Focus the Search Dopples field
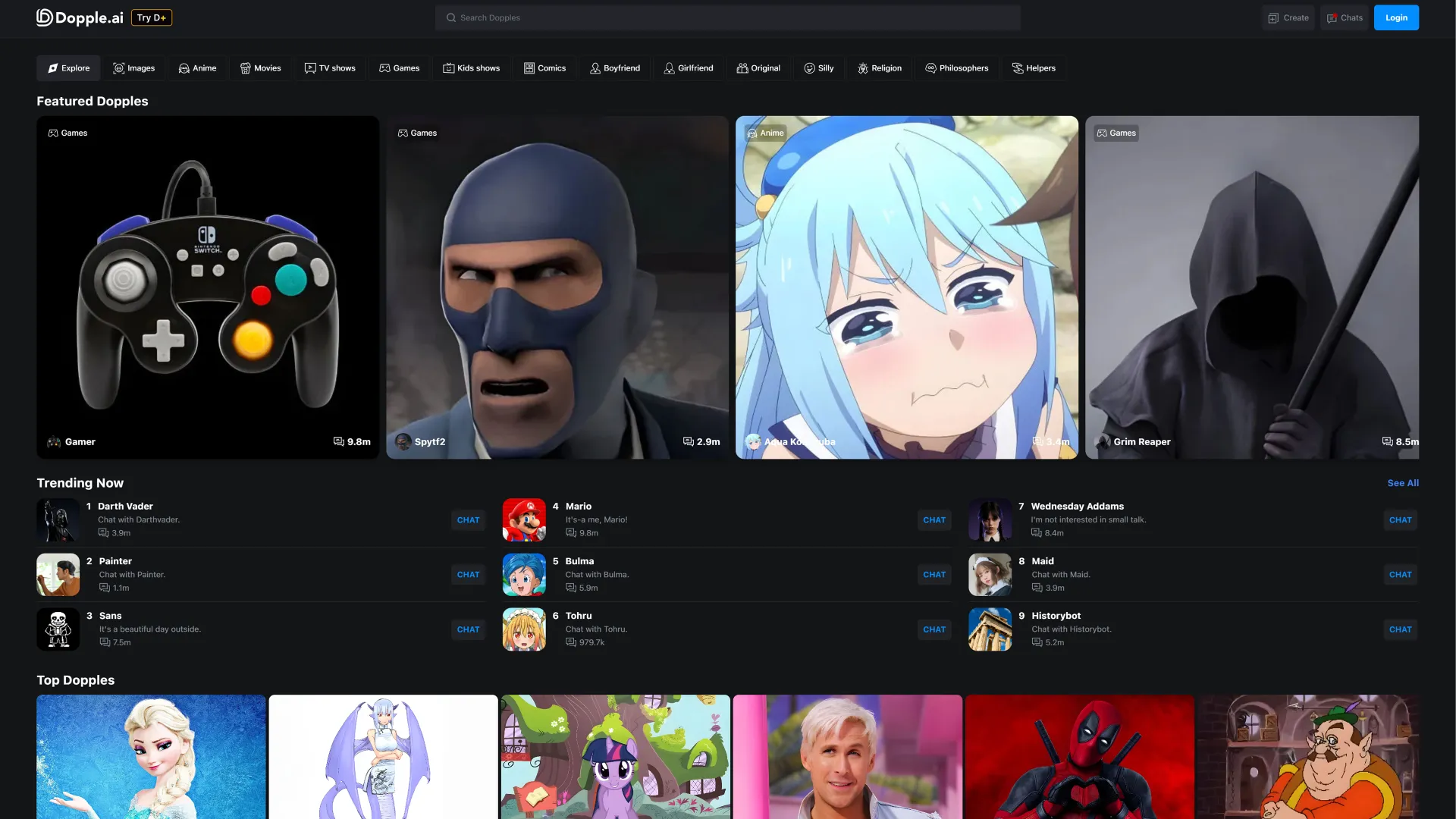 [727, 17]
